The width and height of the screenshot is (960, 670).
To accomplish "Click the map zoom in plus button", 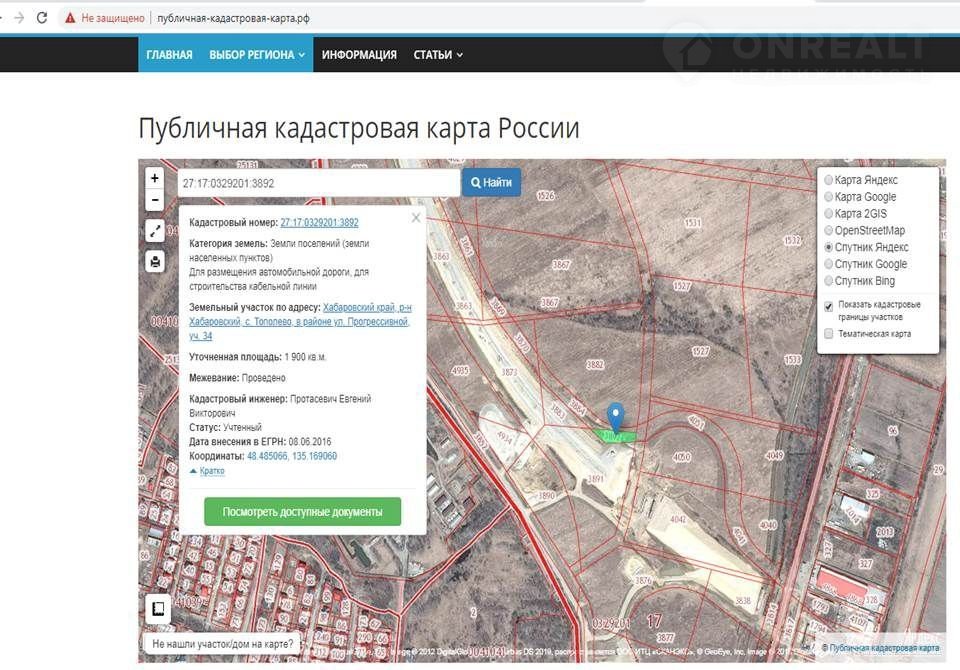I will pyautogui.click(x=154, y=178).
